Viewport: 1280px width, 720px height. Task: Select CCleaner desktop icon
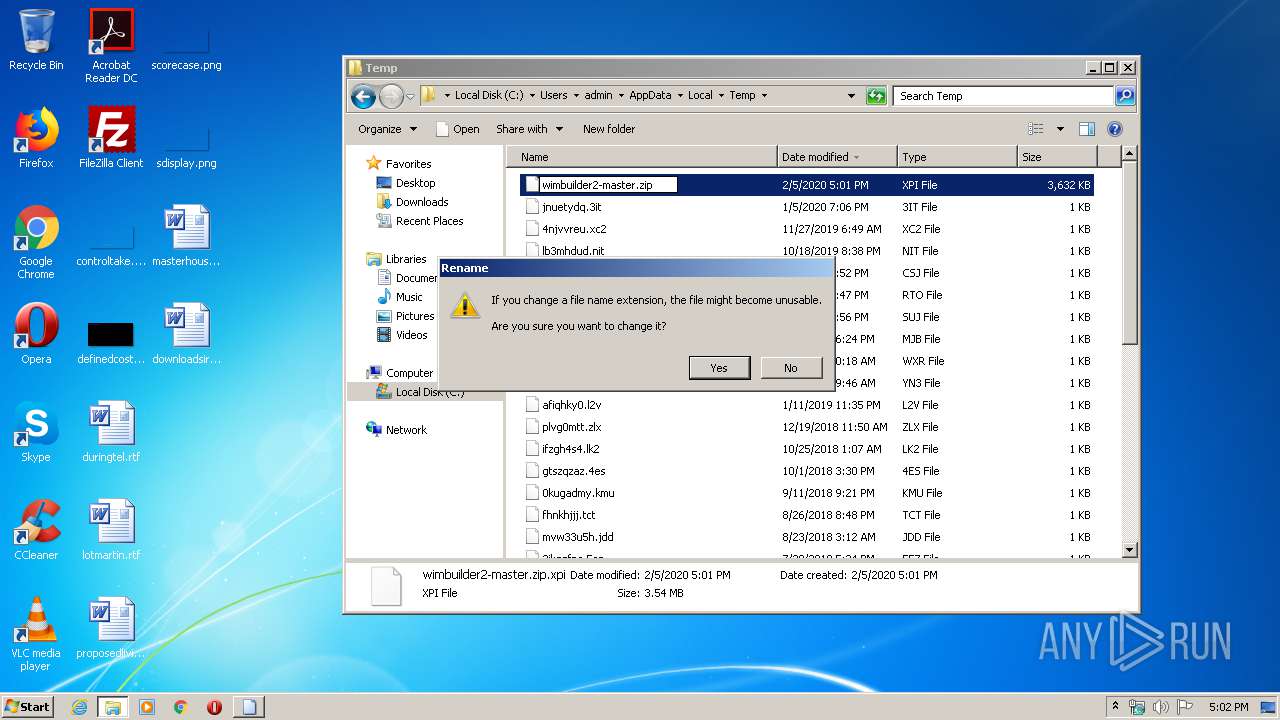click(36, 531)
